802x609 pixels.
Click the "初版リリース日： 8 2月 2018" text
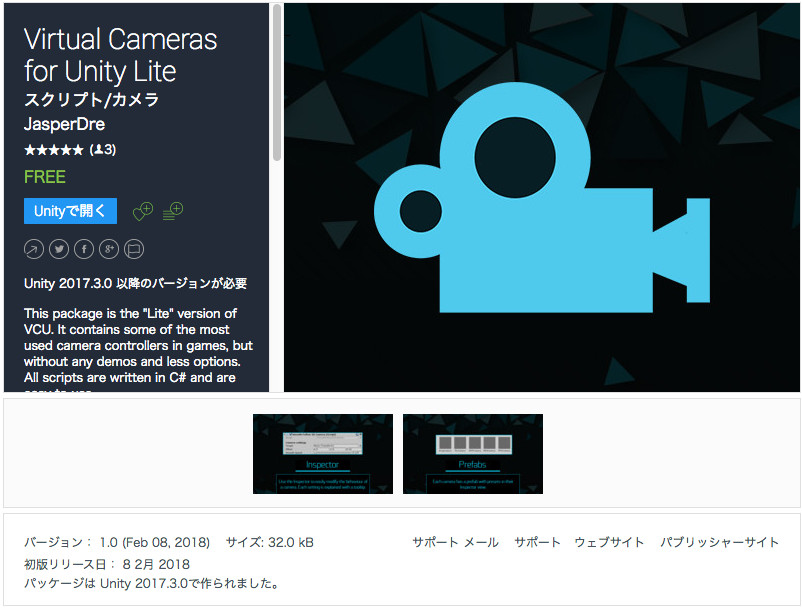107,565
